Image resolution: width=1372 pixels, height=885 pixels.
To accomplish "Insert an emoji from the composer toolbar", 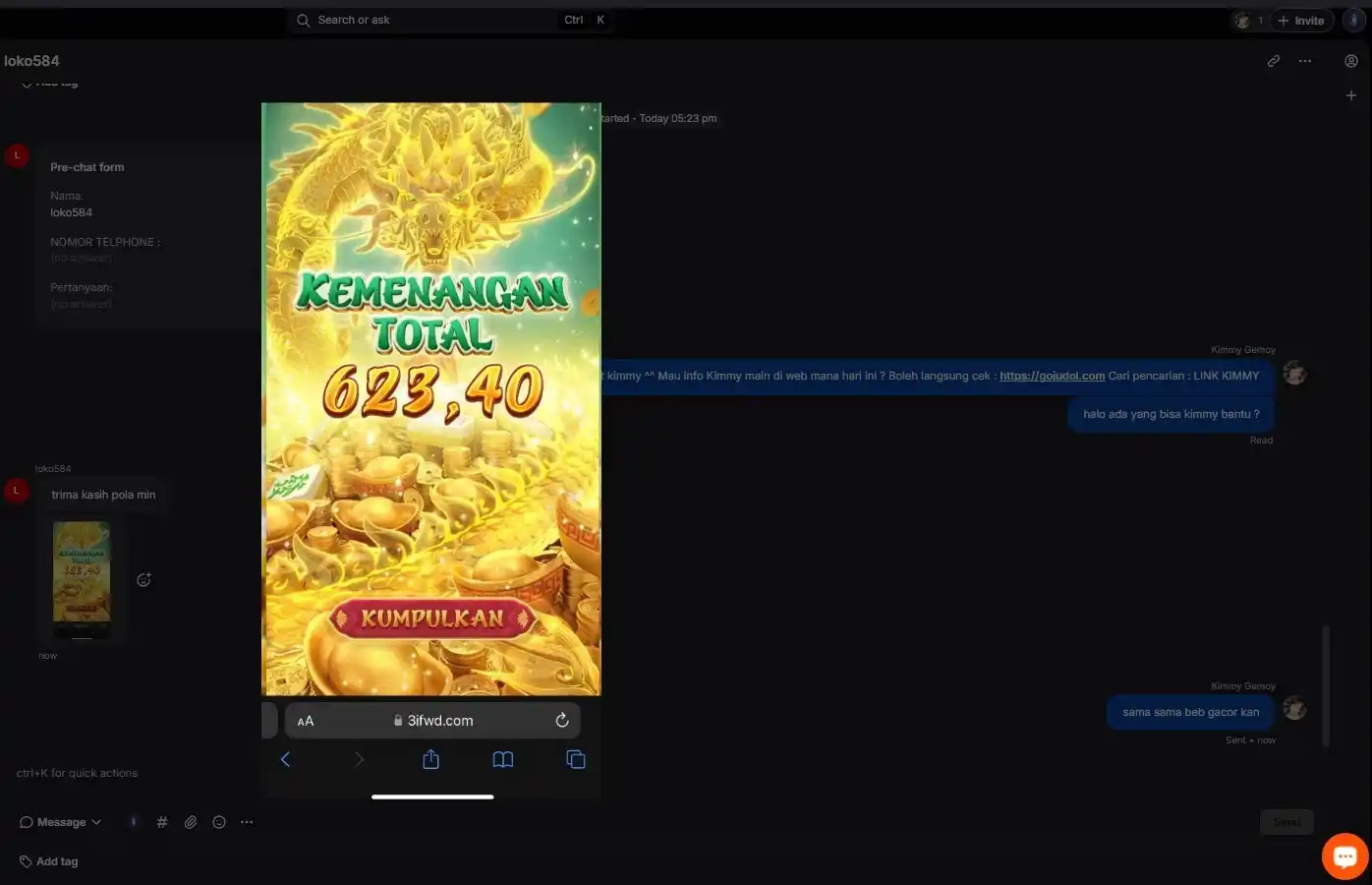I will coord(218,821).
